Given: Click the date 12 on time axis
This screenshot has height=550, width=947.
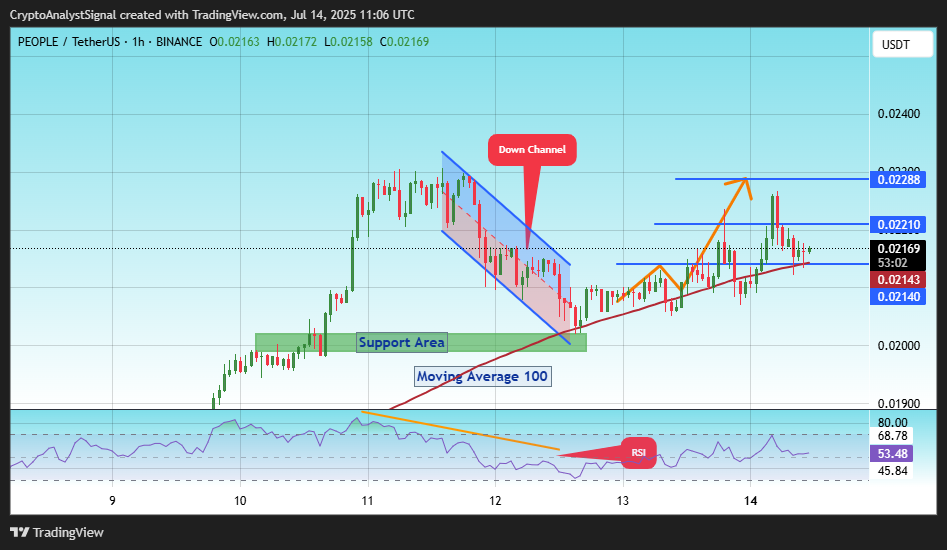Looking at the screenshot, I should (495, 500).
